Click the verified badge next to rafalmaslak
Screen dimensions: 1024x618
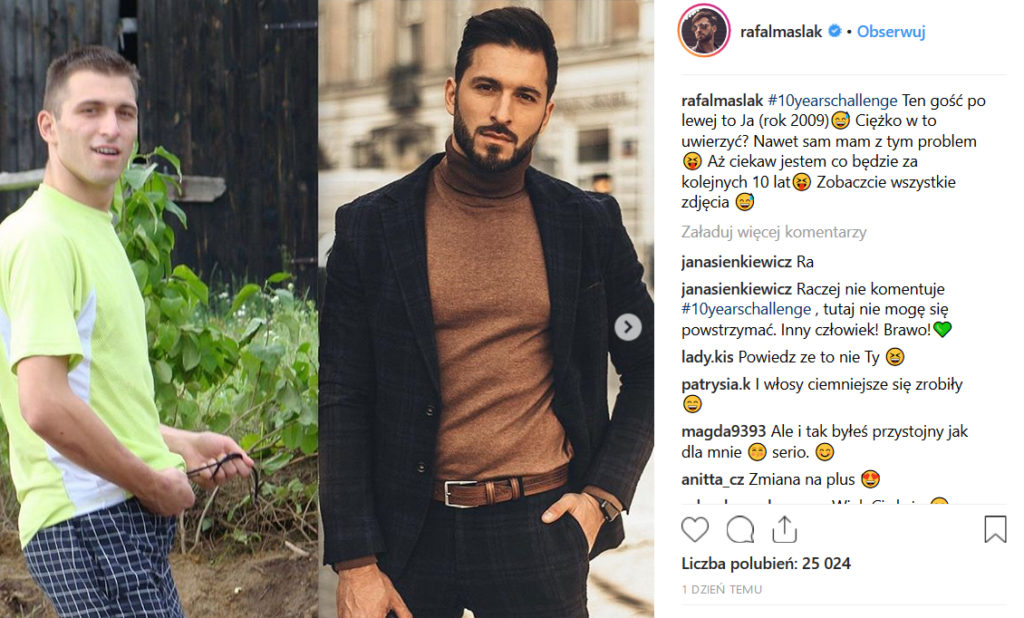click(x=835, y=31)
